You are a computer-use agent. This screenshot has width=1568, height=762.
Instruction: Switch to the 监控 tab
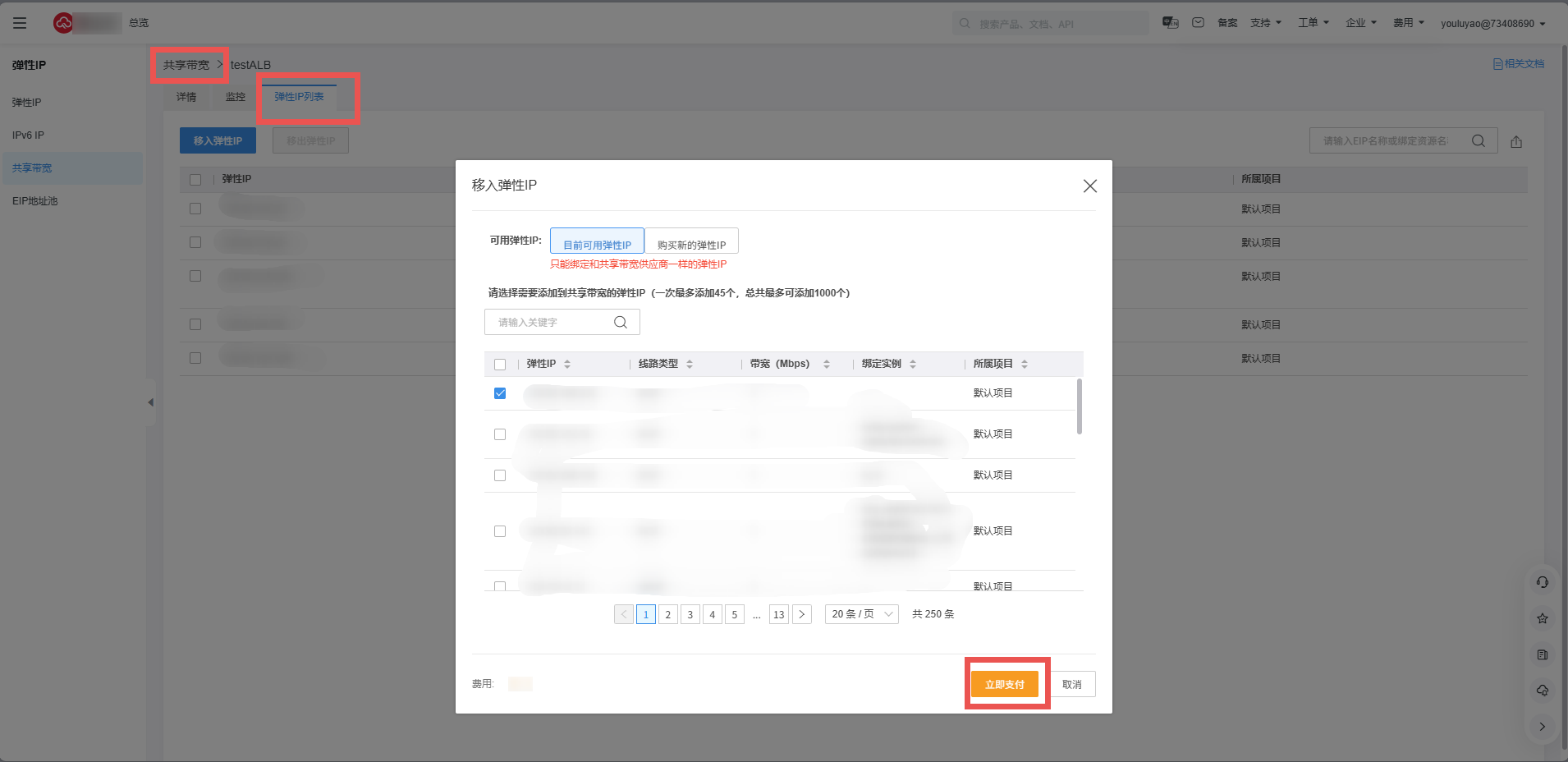click(x=236, y=97)
